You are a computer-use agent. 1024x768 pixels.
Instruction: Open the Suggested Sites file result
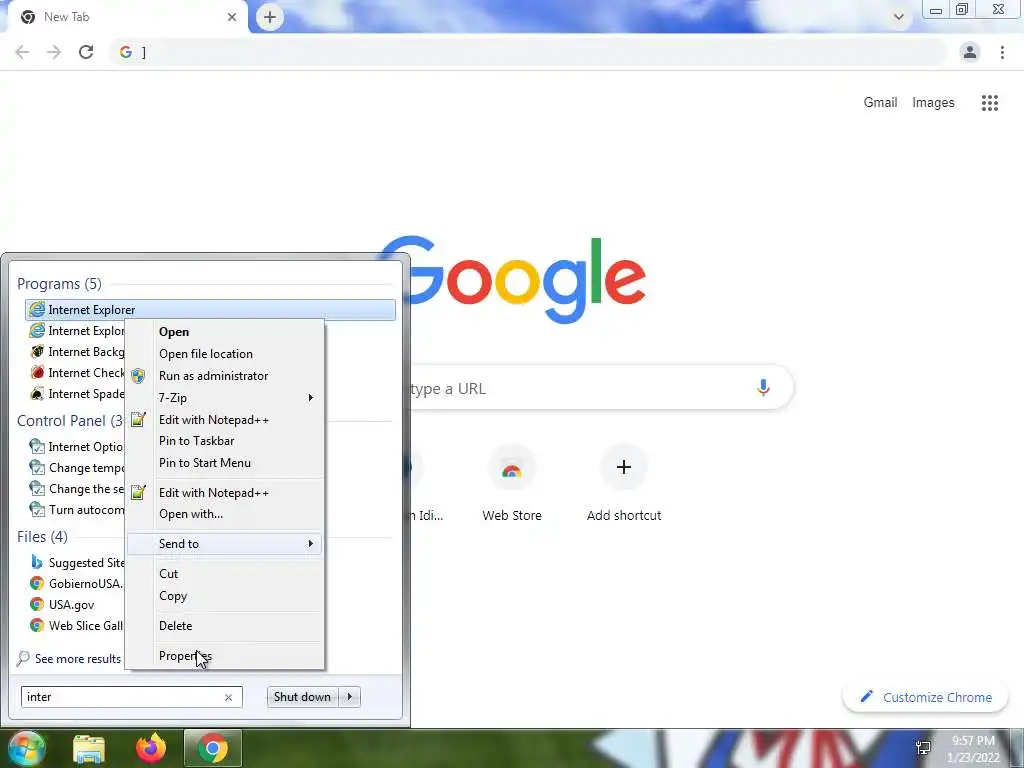tap(76, 562)
